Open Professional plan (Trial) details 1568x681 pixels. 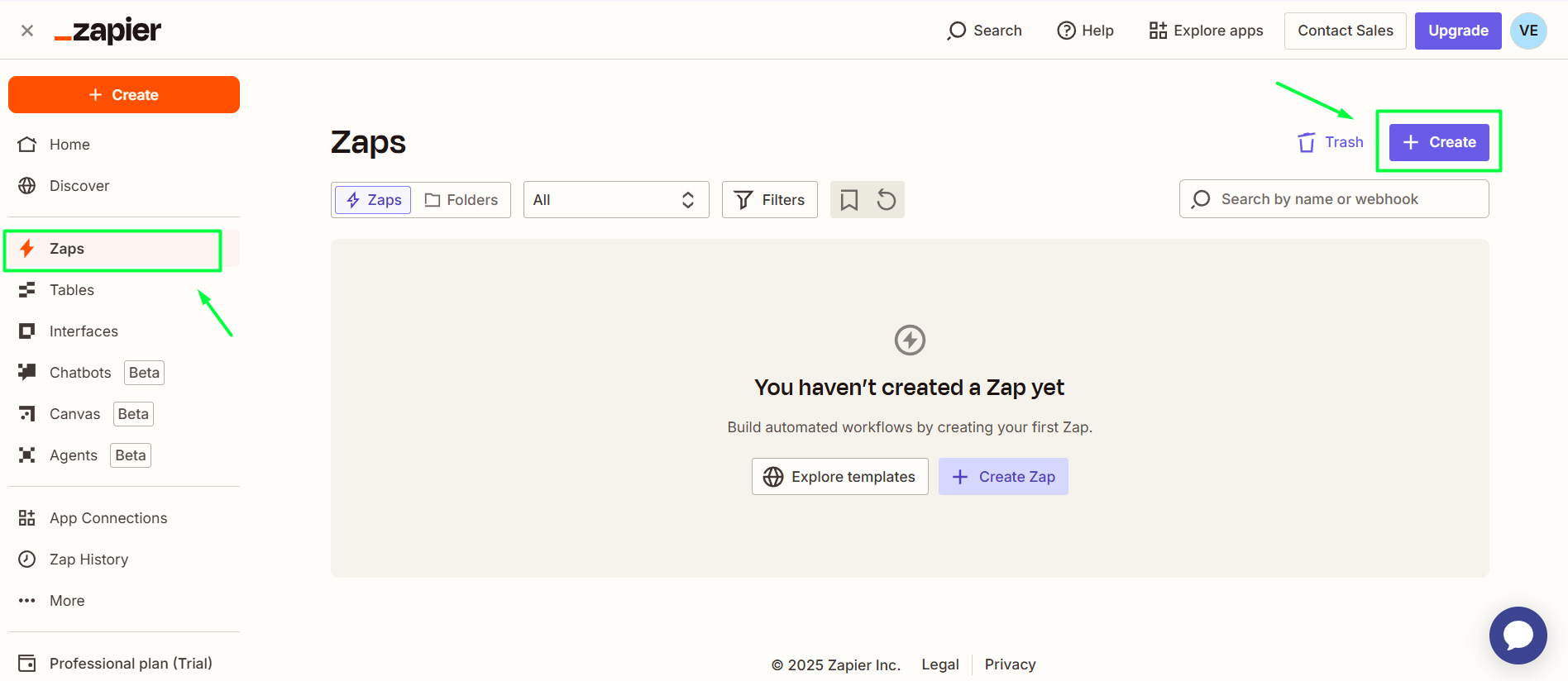tap(124, 664)
